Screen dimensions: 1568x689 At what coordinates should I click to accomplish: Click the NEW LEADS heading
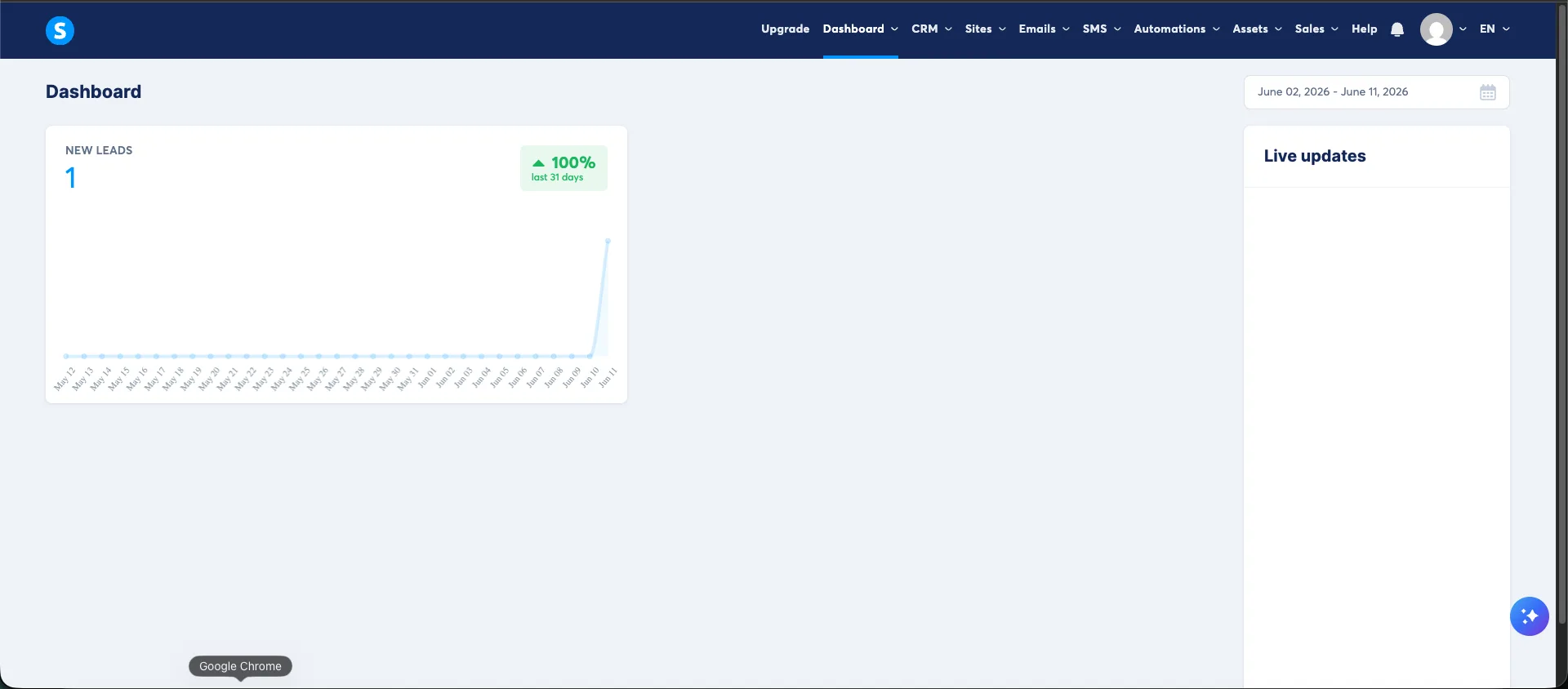click(x=99, y=150)
